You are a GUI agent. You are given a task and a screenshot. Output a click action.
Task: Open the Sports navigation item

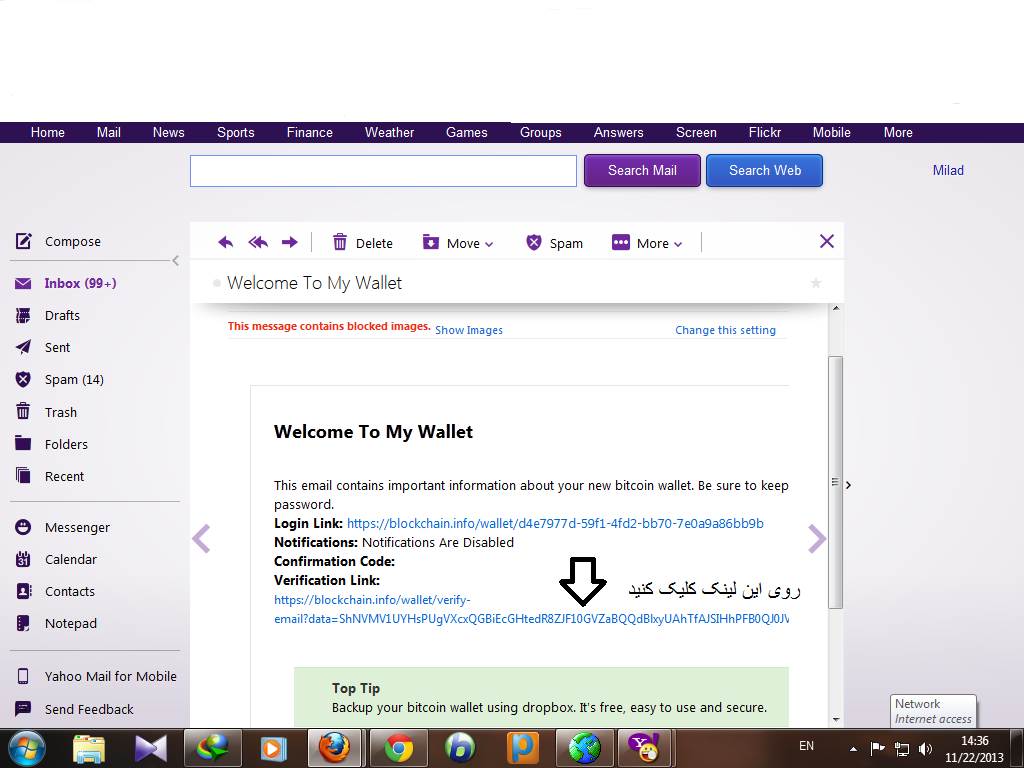236,133
